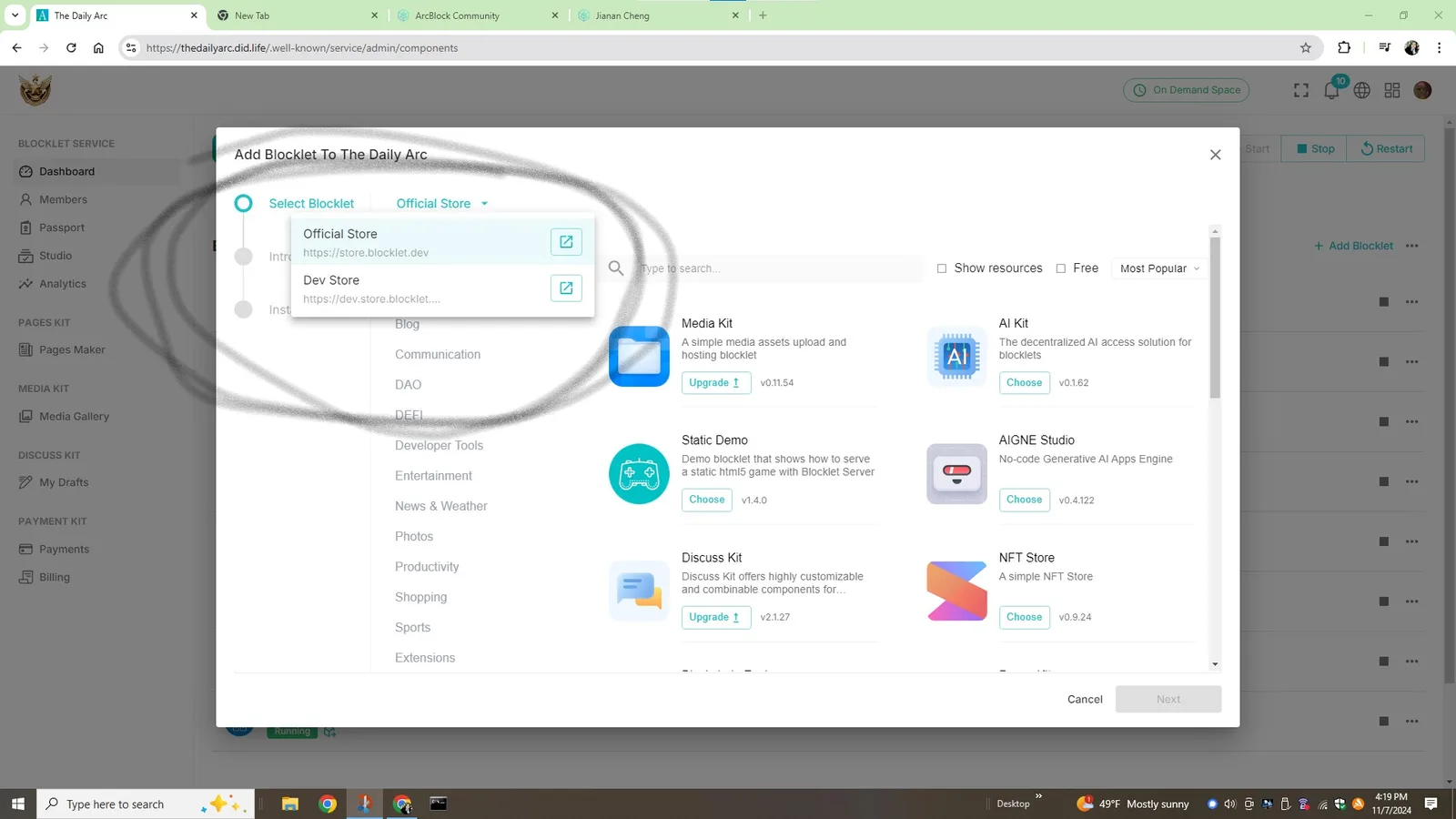1456x819 pixels.
Task: Click the Windows taskbar search box
Action: pyautogui.click(x=145, y=804)
